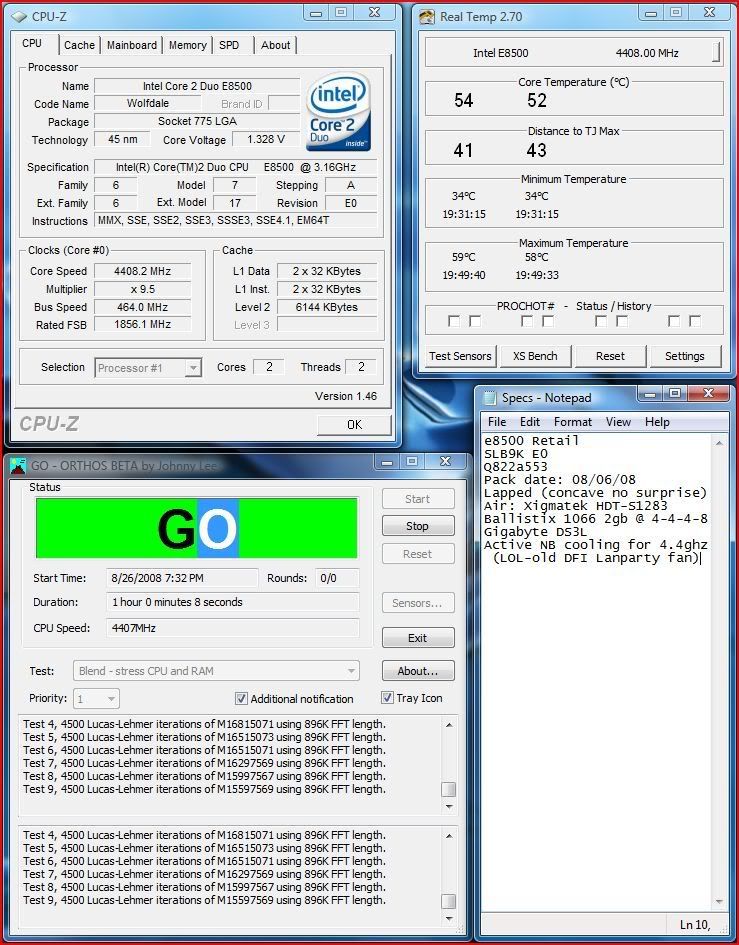Click the Real Temp title bar icon
Screen dimensions: 739x945
click(x=427, y=17)
